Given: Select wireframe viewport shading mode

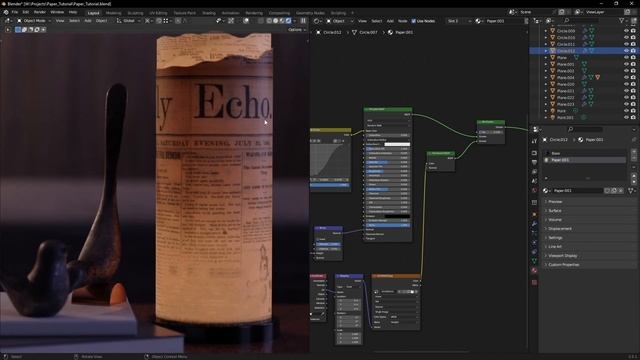Looking at the screenshot, I should (269, 20).
